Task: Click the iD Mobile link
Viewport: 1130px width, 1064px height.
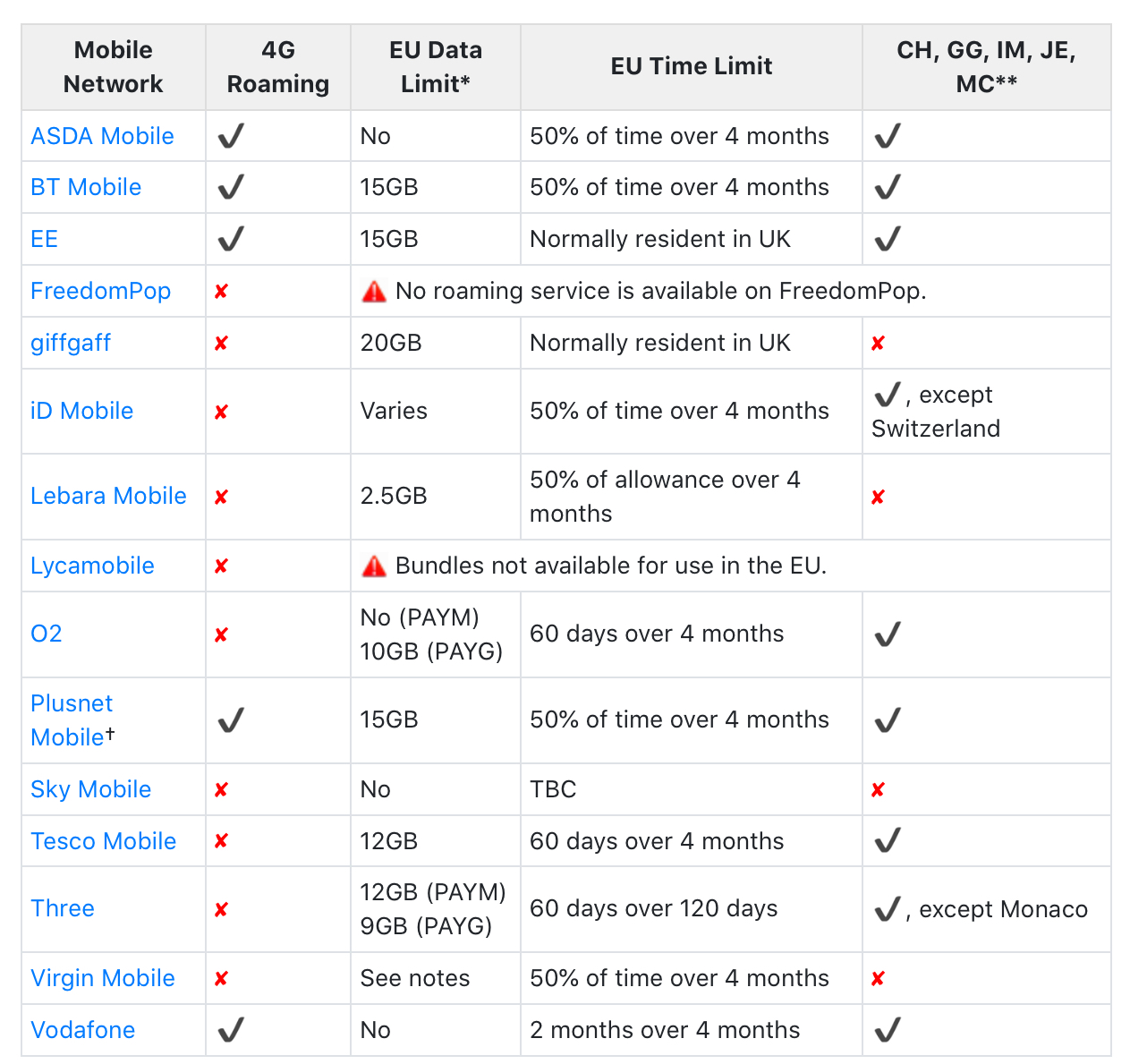Action: coord(81,411)
